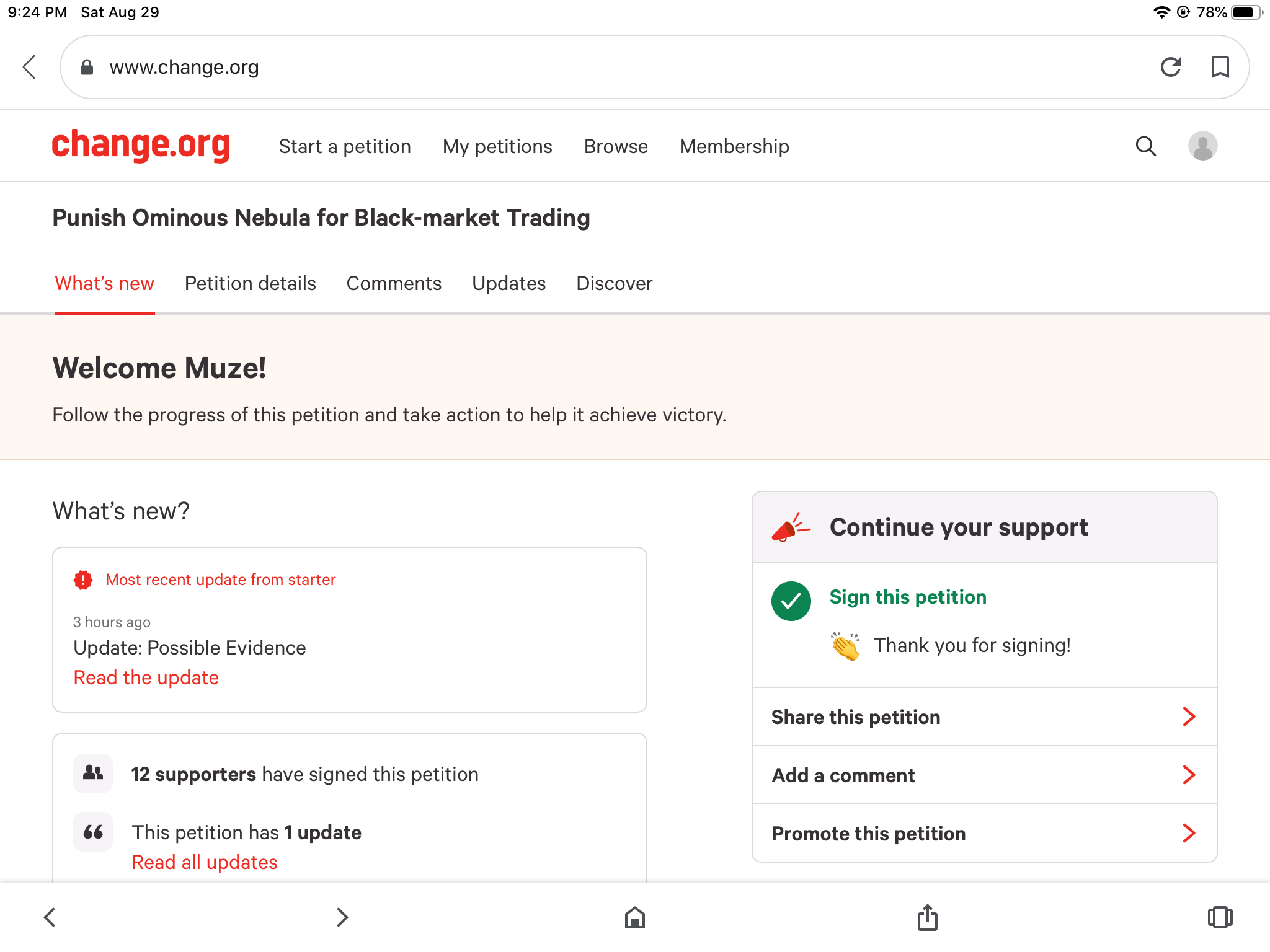Click the green Sign this petition checkmark toggle

coord(791,598)
